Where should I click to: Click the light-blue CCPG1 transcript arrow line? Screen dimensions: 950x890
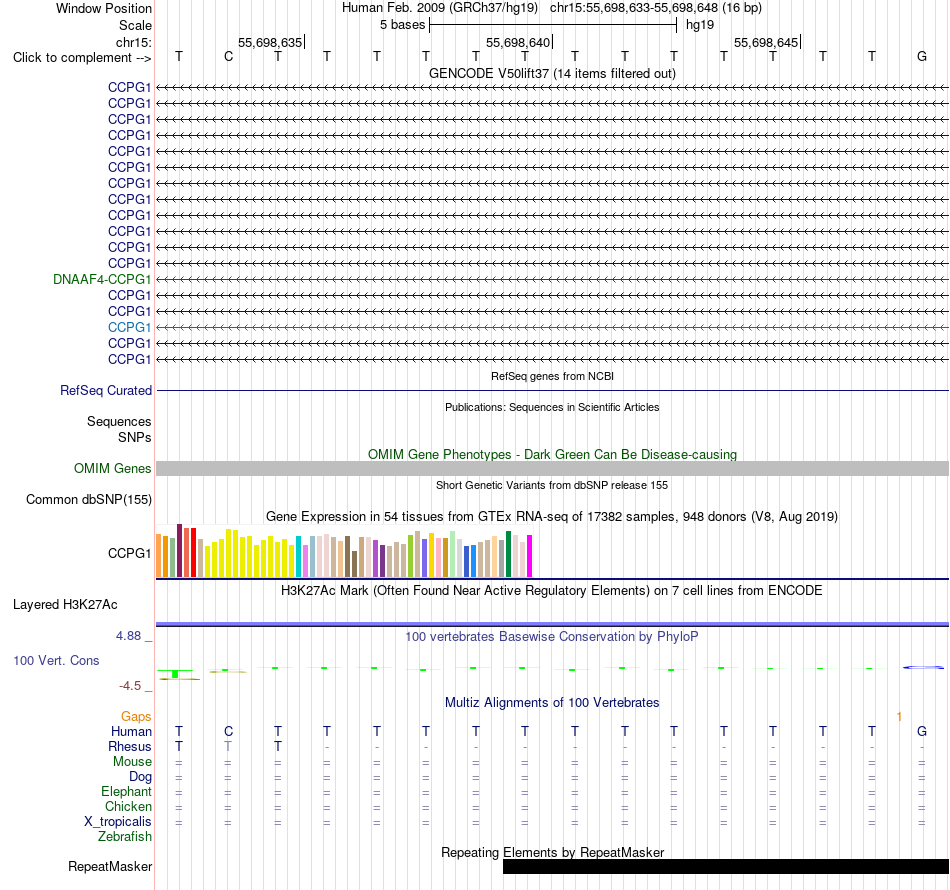point(552,327)
